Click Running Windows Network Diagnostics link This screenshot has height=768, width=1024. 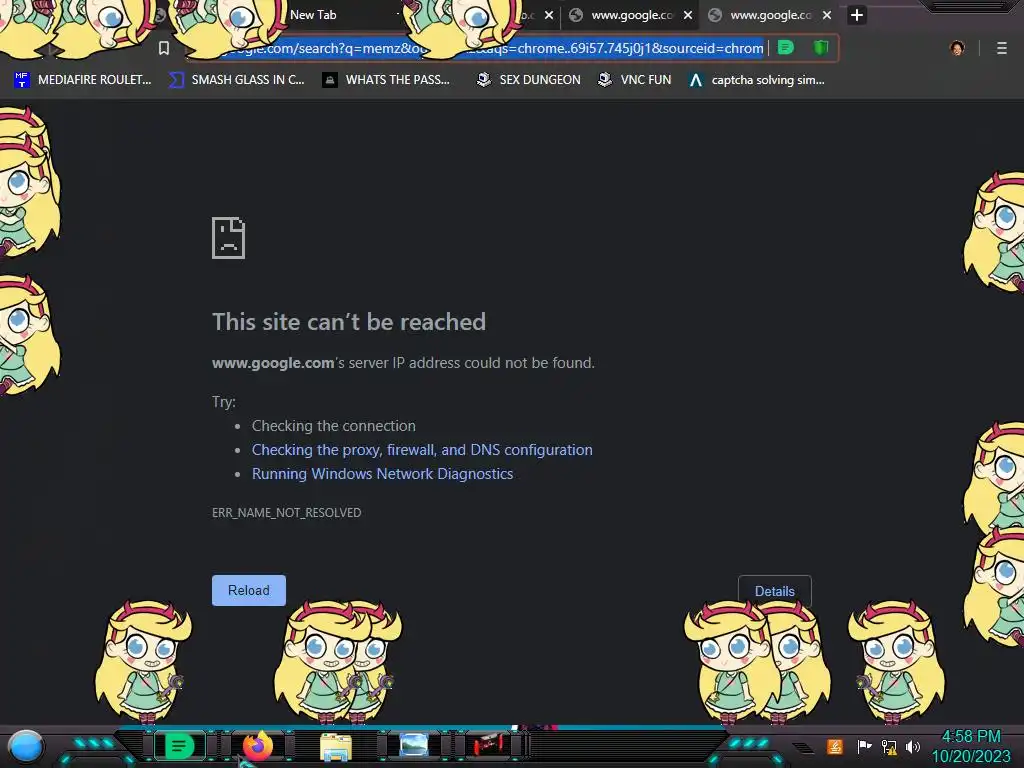click(x=383, y=474)
